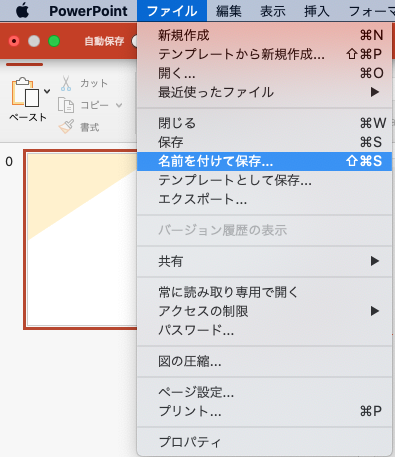The width and height of the screenshot is (395, 457).
Task: Open the 表示 menu
Action: coord(273,11)
